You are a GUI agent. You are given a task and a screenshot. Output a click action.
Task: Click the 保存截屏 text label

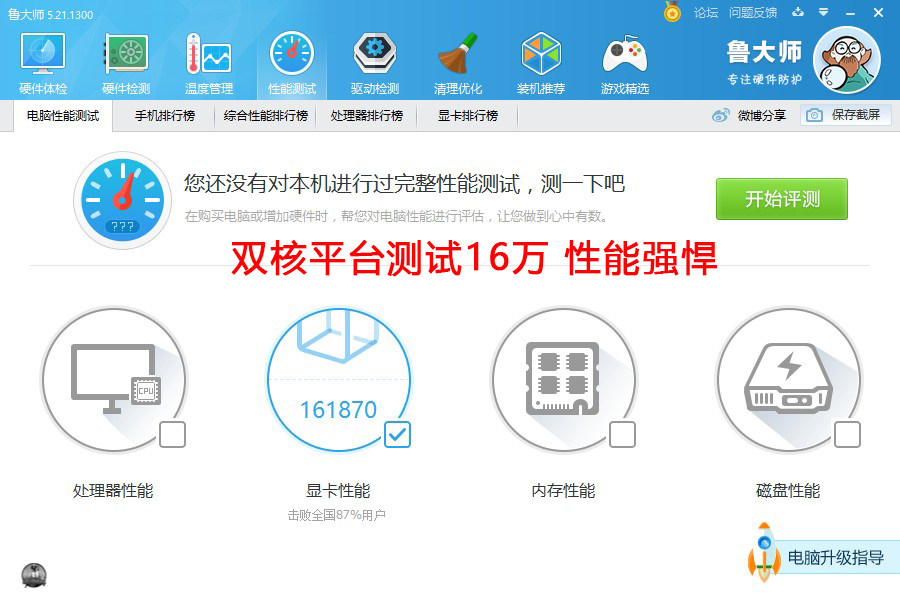tap(856, 115)
